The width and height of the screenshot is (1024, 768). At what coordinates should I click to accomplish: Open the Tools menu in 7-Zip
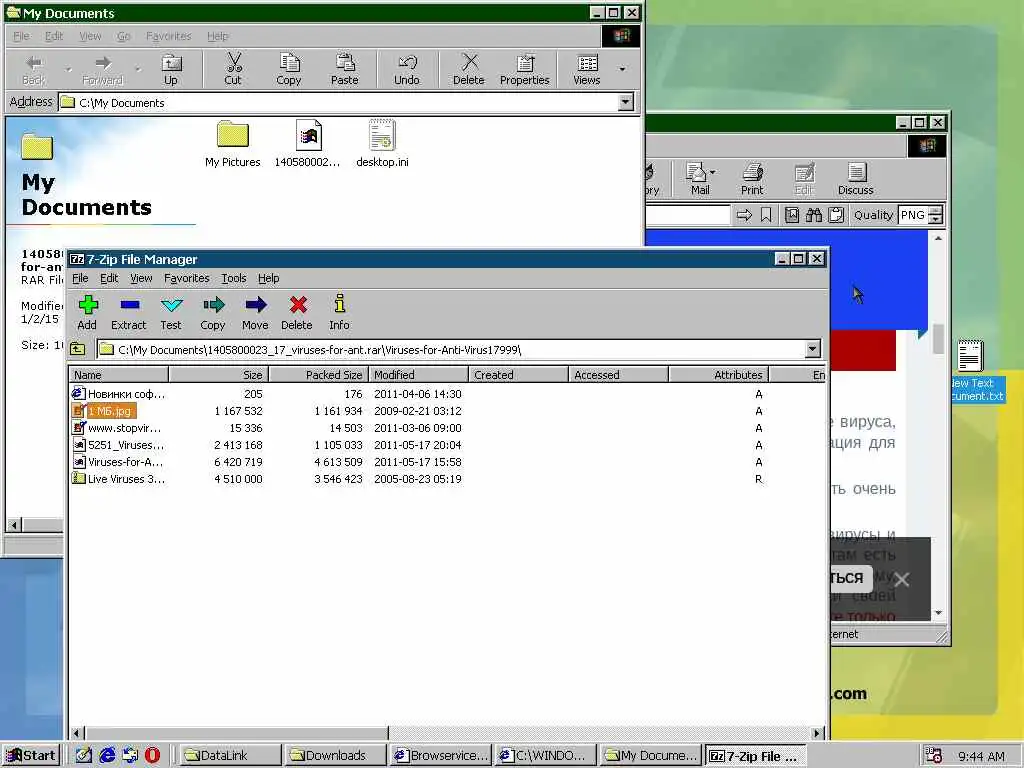[234, 278]
